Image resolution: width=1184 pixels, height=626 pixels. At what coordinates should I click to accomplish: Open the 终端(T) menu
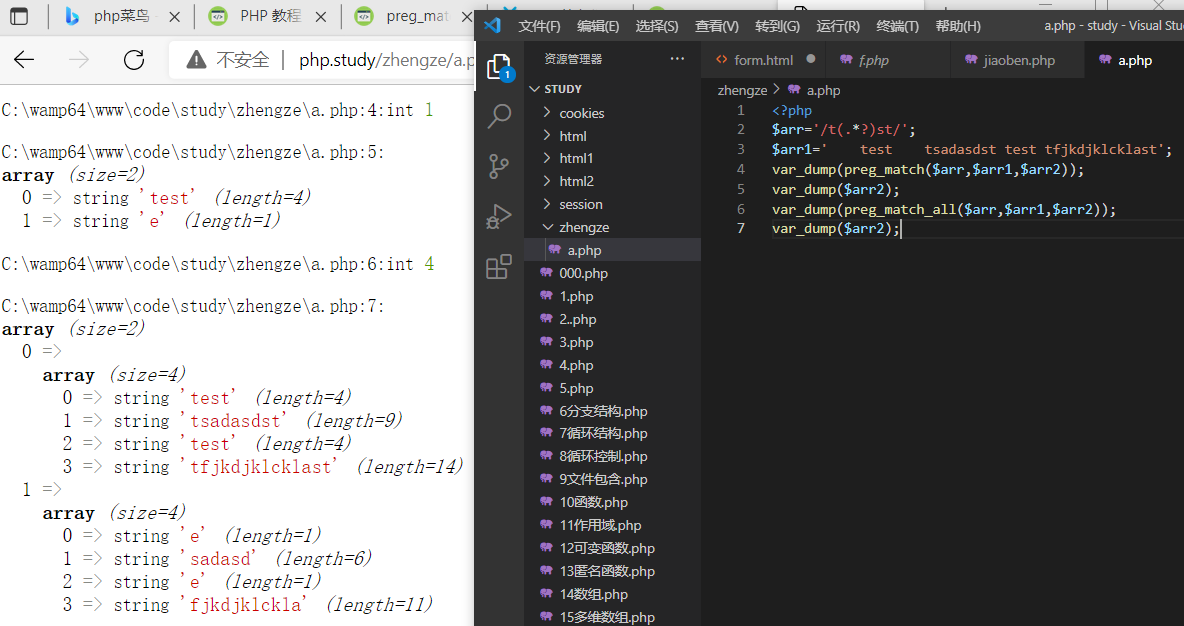(x=897, y=26)
